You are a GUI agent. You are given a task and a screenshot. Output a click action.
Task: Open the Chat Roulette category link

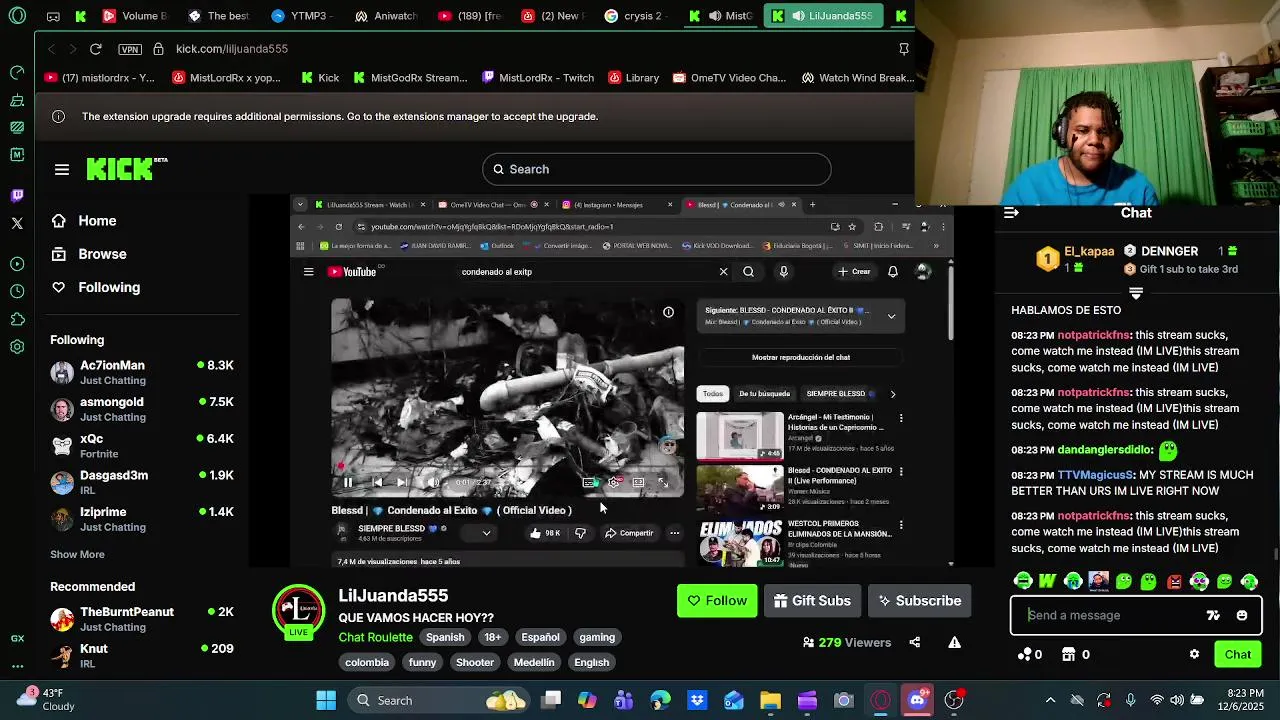[x=375, y=637]
